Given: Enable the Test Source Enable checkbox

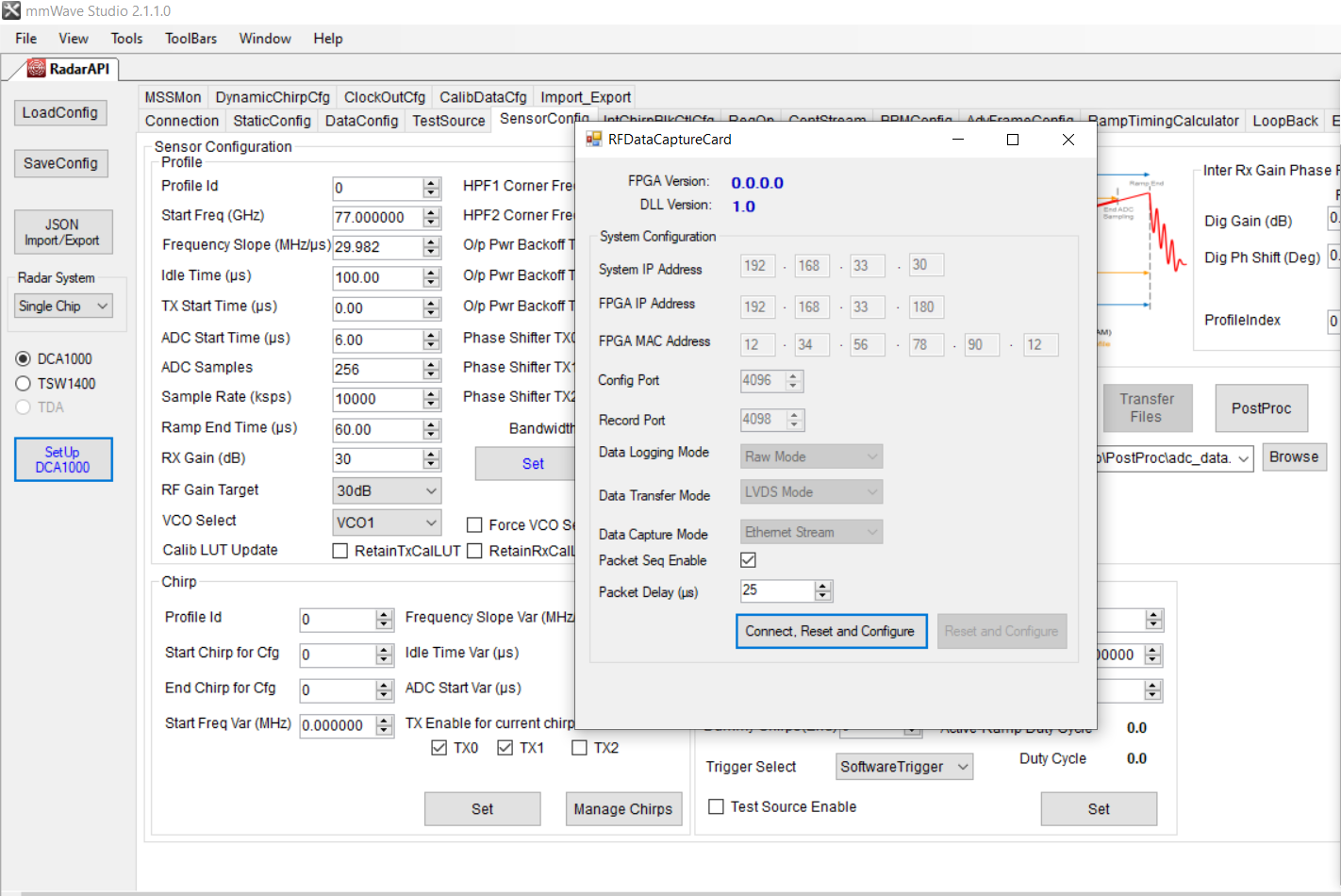Looking at the screenshot, I should pos(716,806).
